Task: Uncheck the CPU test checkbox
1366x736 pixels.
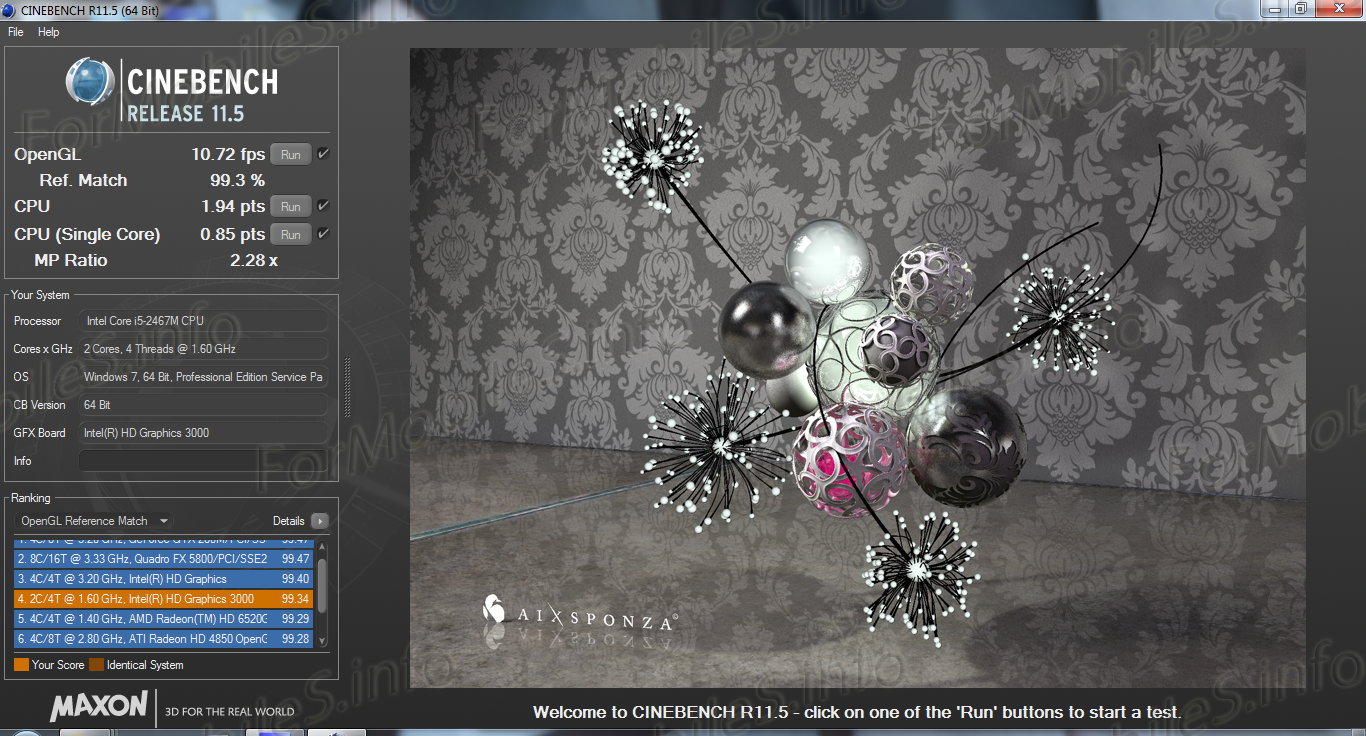Action: [323, 206]
